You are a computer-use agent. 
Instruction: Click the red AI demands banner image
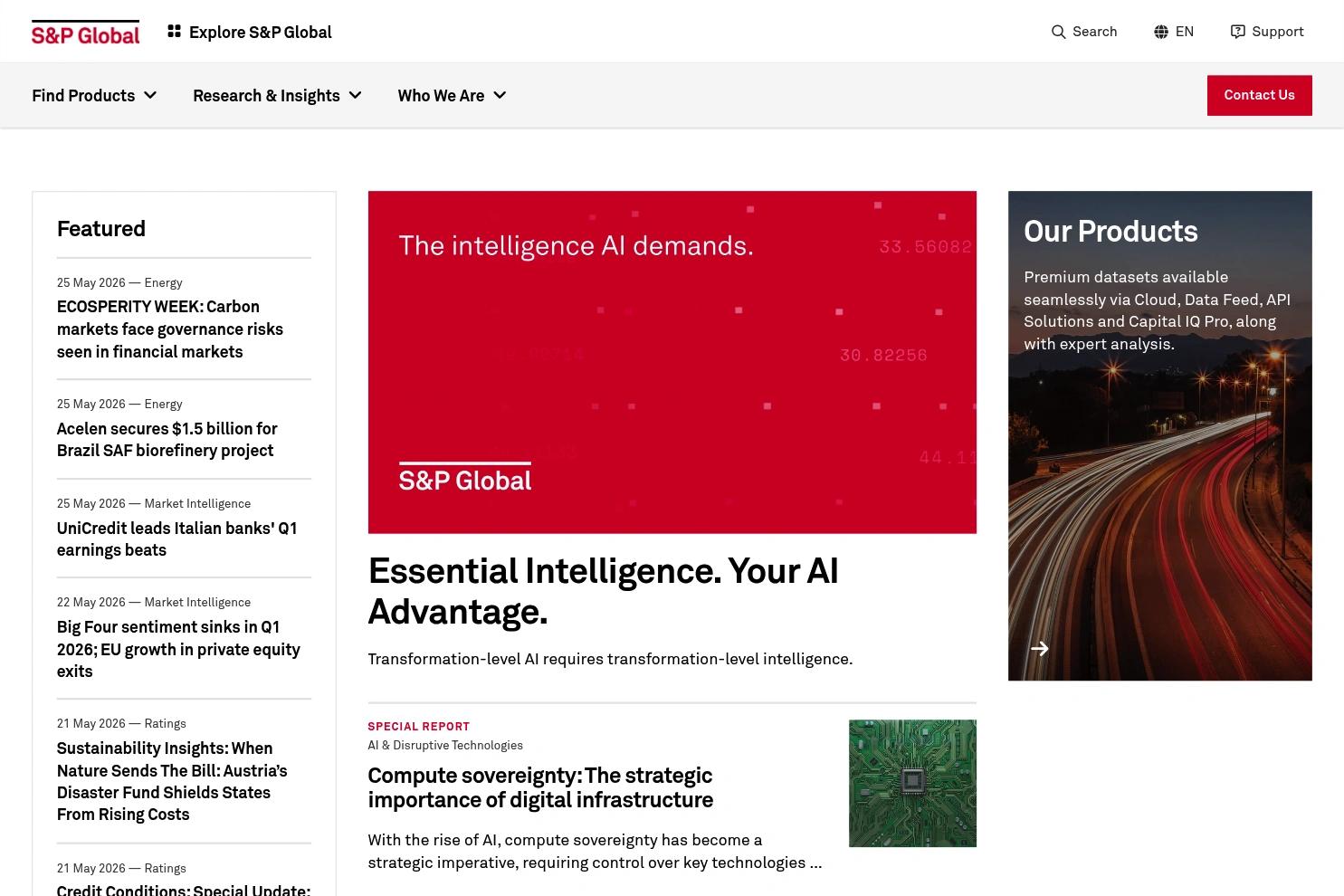pyautogui.click(x=672, y=362)
